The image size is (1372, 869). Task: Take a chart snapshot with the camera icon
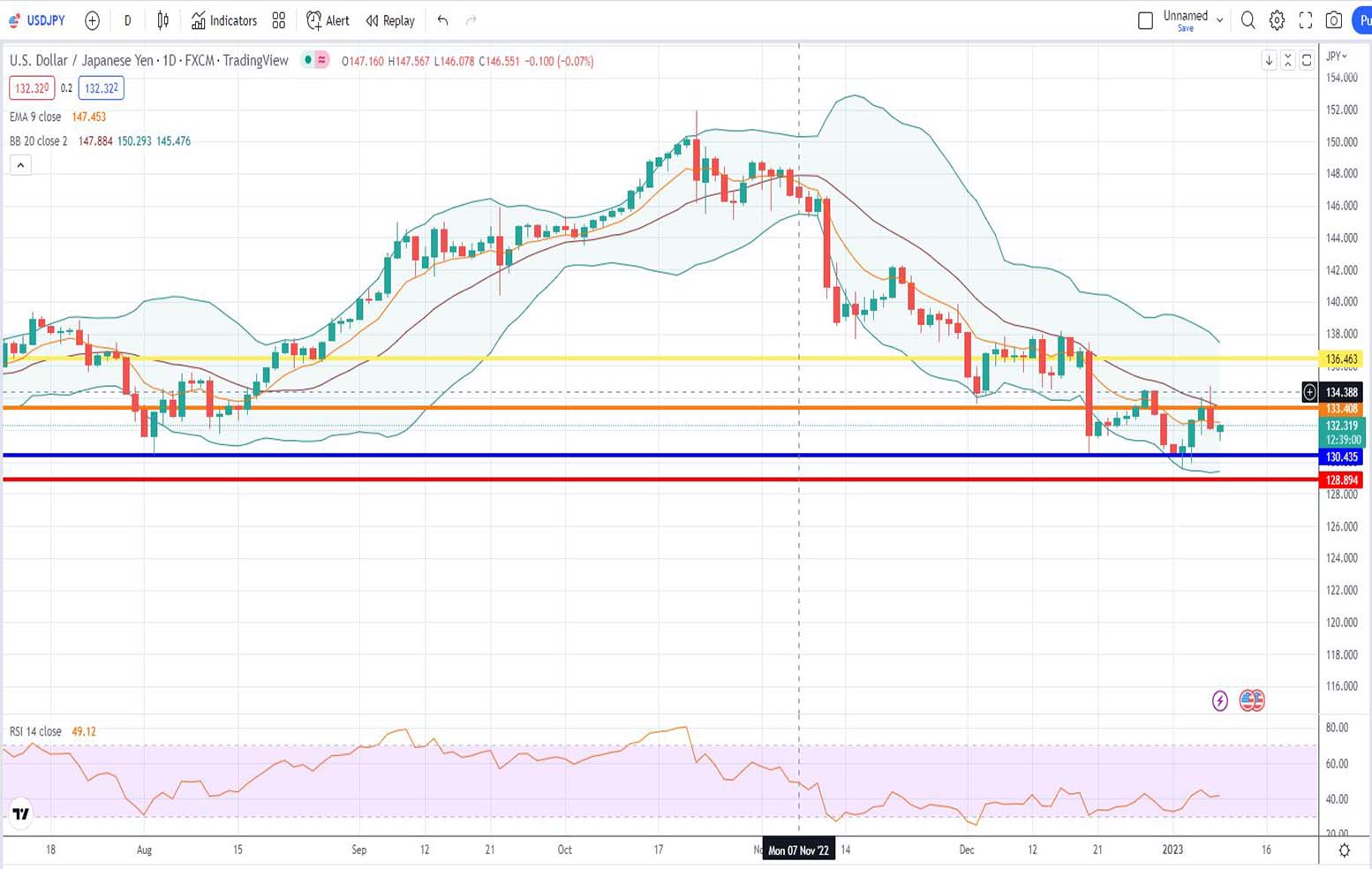[1334, 20]
